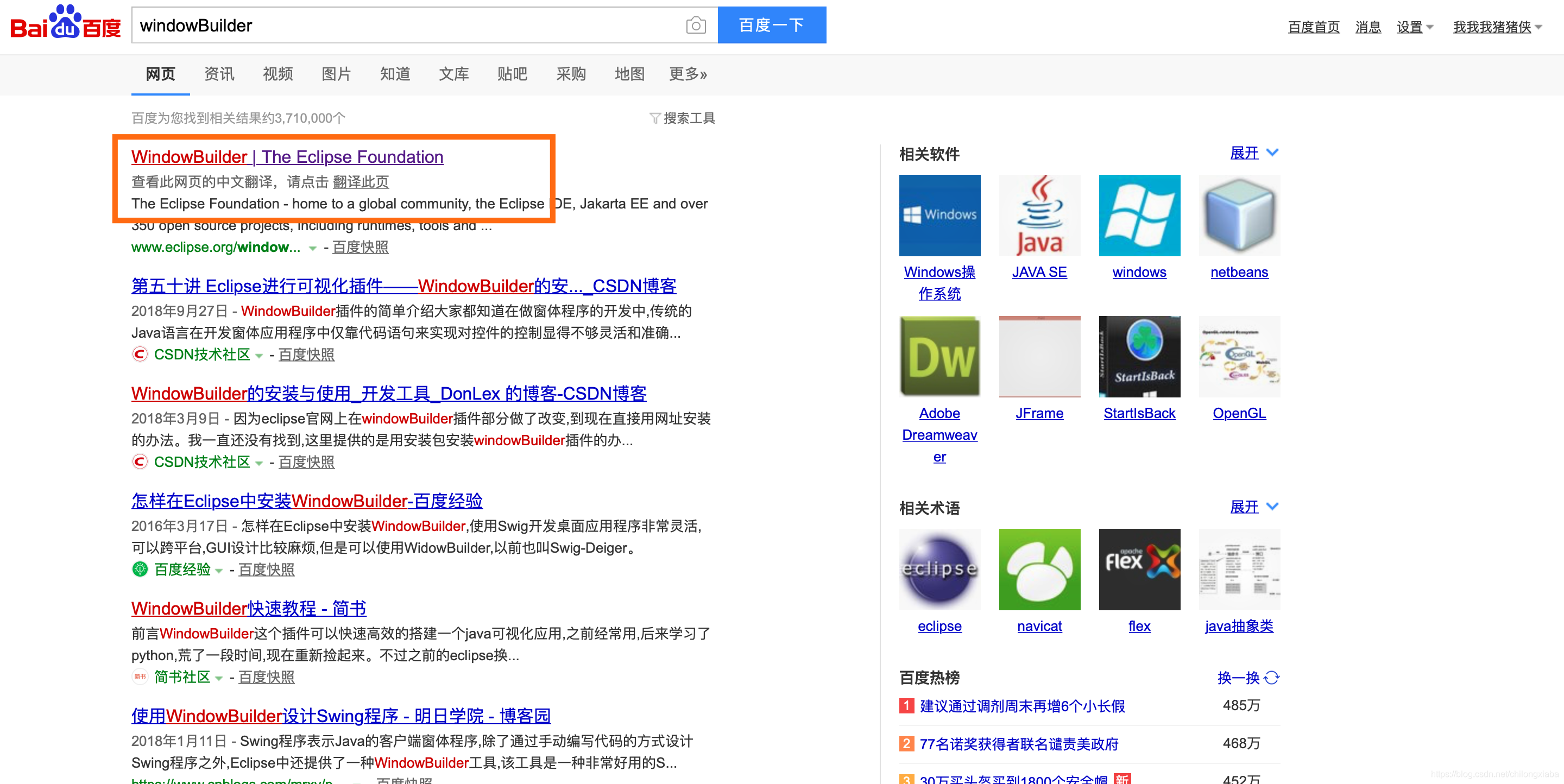Click CSDN icon under DonLex result
The width and height of the screenshot is (1564, 784).
point(140,461)
